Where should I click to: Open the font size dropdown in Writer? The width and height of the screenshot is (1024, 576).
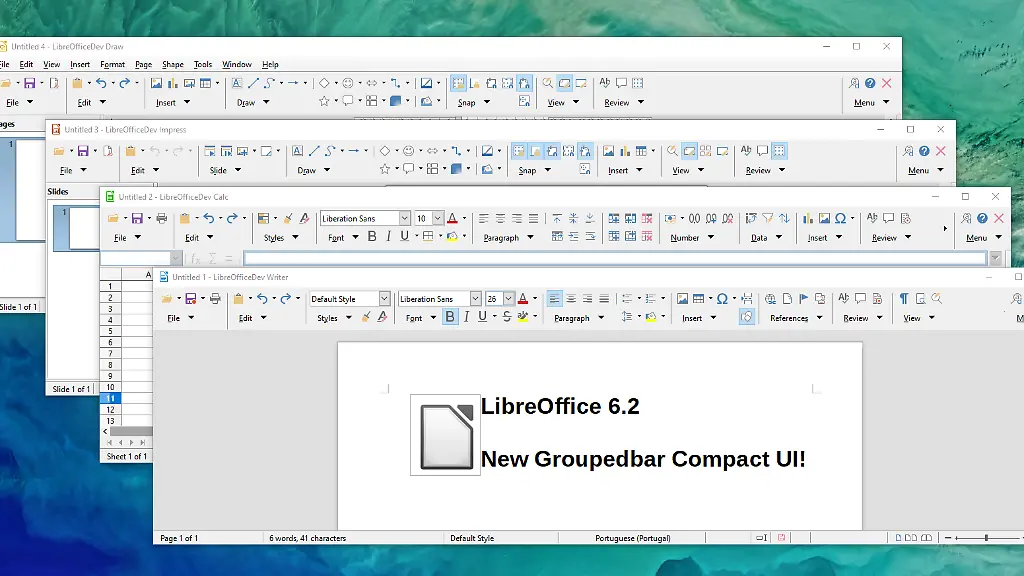pyautogui.click(x=508, y=298)
